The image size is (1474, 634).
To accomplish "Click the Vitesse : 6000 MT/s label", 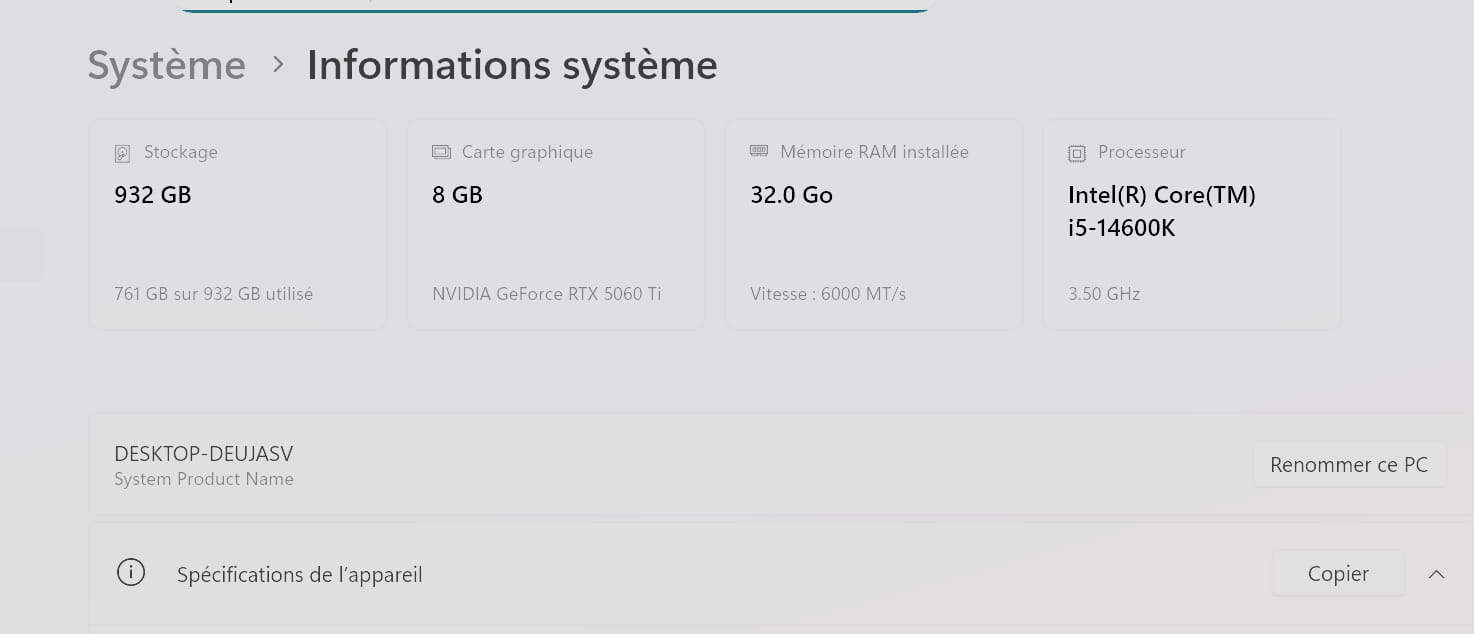I will click(x=827, y=294).
